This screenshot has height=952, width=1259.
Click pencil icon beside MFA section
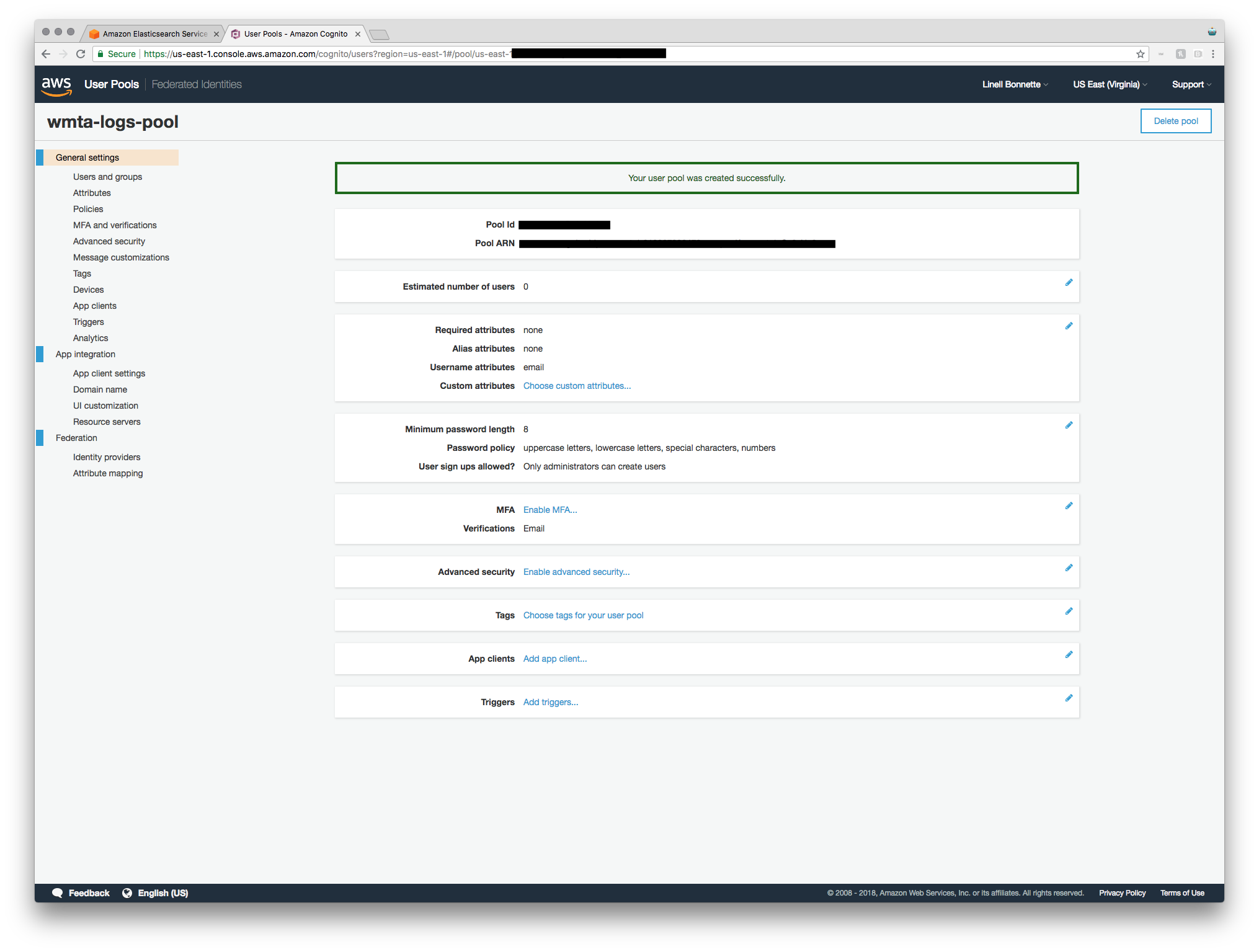click(1069, 506)
